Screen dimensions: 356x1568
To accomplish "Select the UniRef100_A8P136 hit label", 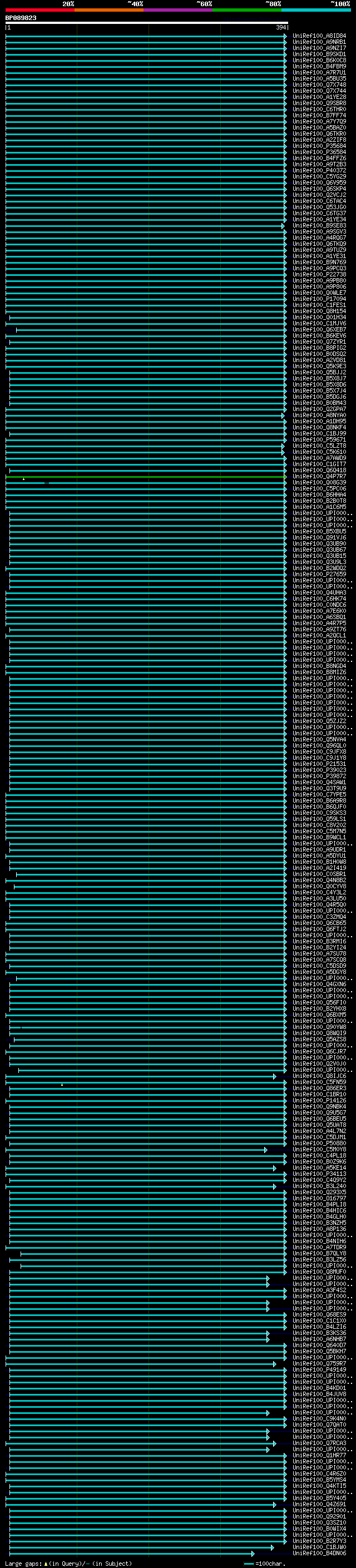I will [x=319, y=1229].
